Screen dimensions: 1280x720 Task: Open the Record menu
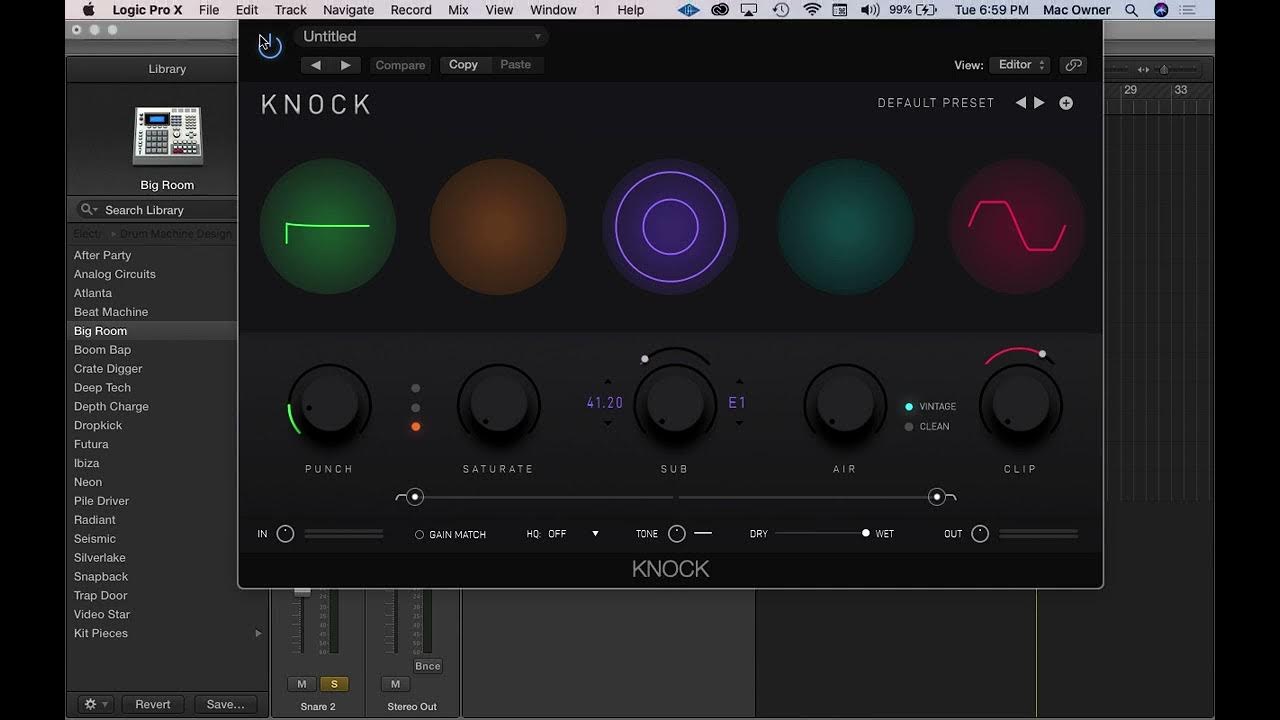click(x=411, y=10)
